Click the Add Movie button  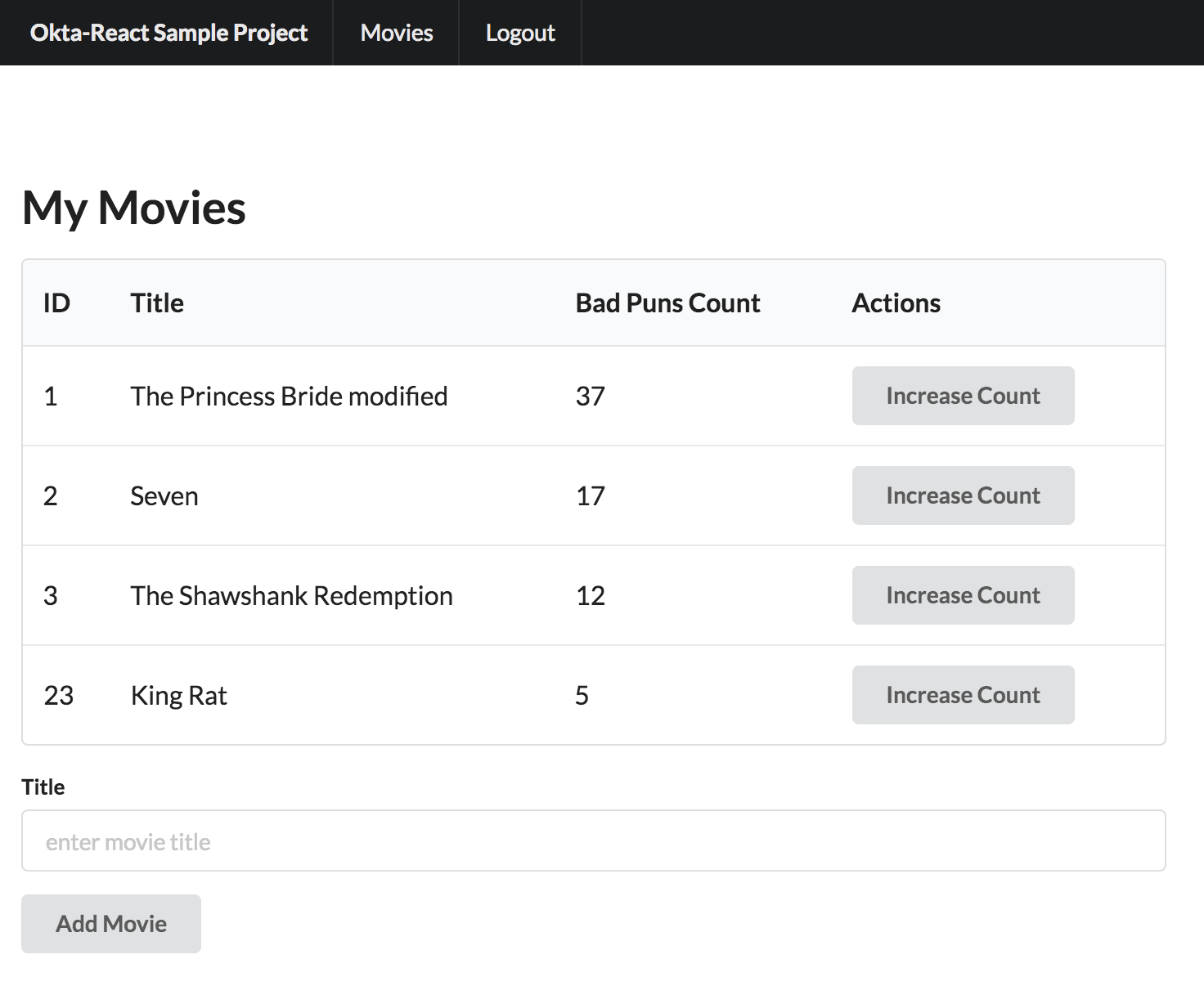pos(111,924)
